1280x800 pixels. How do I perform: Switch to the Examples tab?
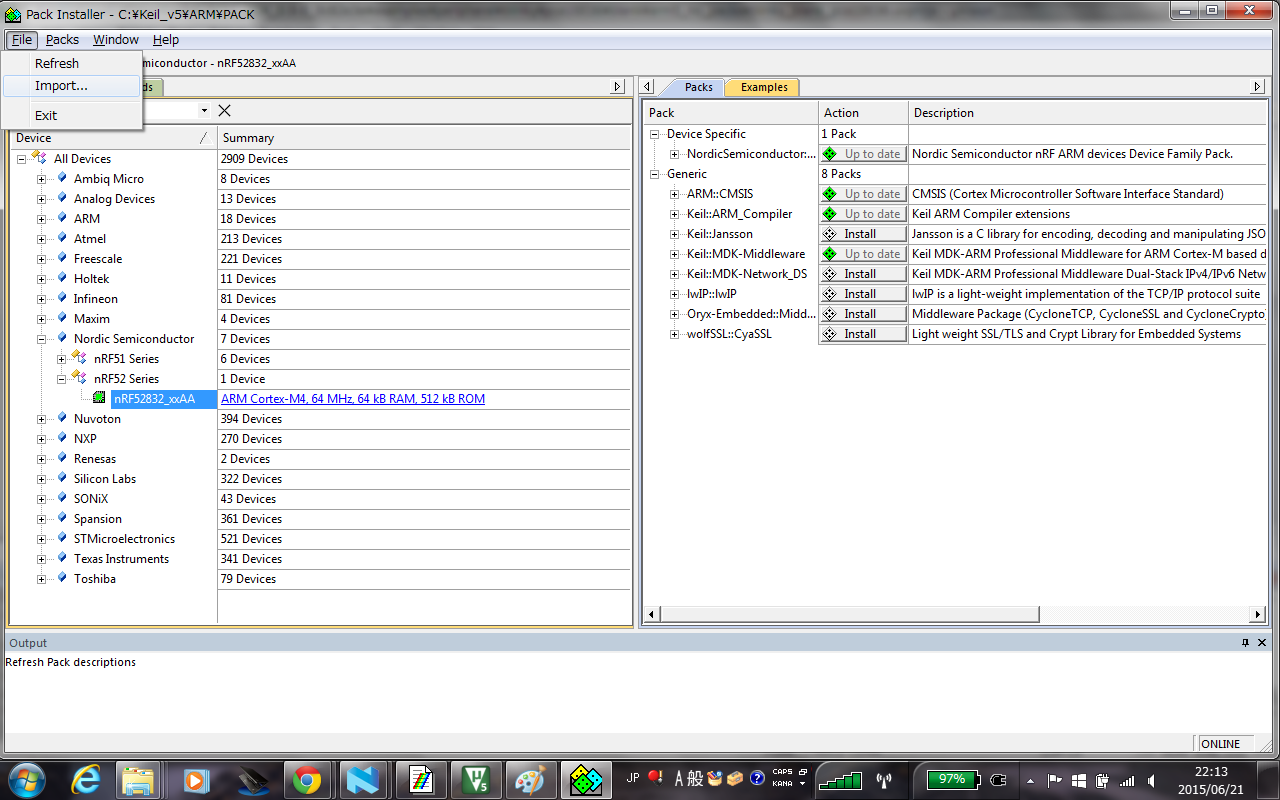(764, 87)
